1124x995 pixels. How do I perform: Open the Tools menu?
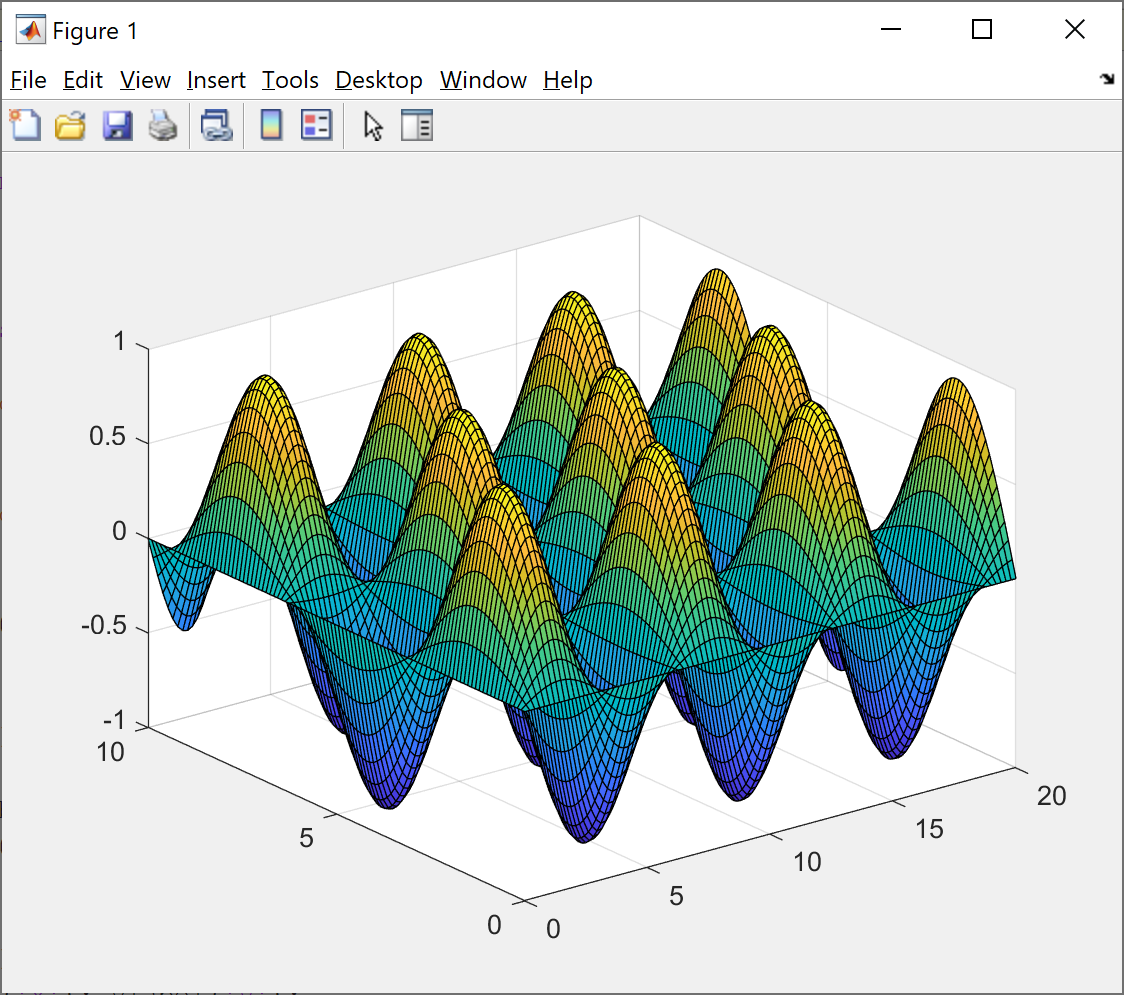pyautogui.click(x=290, y=80)
